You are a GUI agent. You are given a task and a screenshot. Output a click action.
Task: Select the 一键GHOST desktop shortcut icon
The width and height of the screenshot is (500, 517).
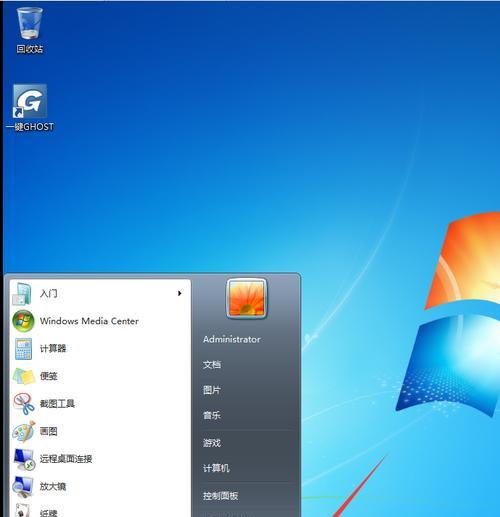pyautogui.click(x=30, y=101)
